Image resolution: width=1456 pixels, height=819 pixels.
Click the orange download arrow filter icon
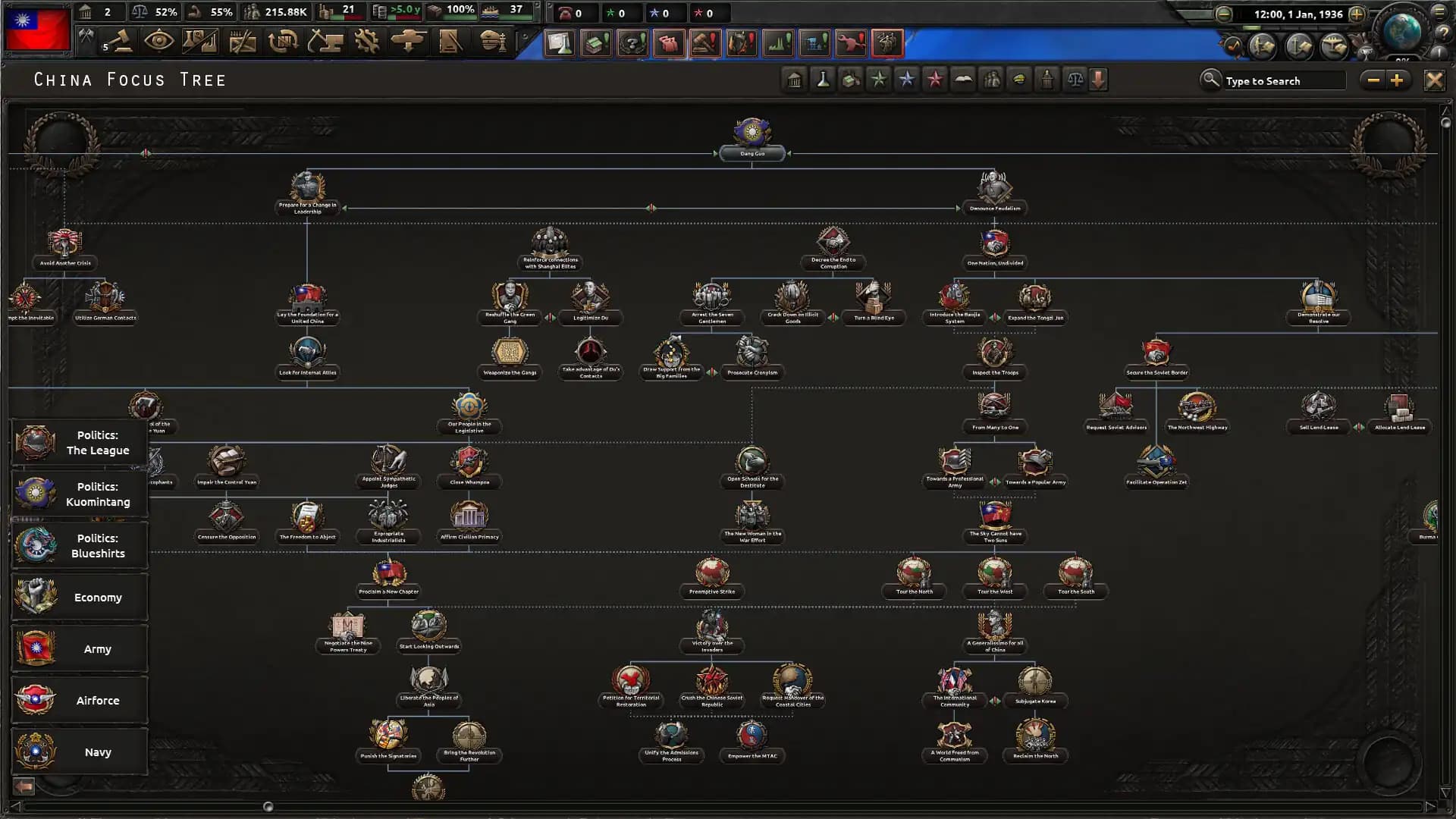pos(1100,79)
